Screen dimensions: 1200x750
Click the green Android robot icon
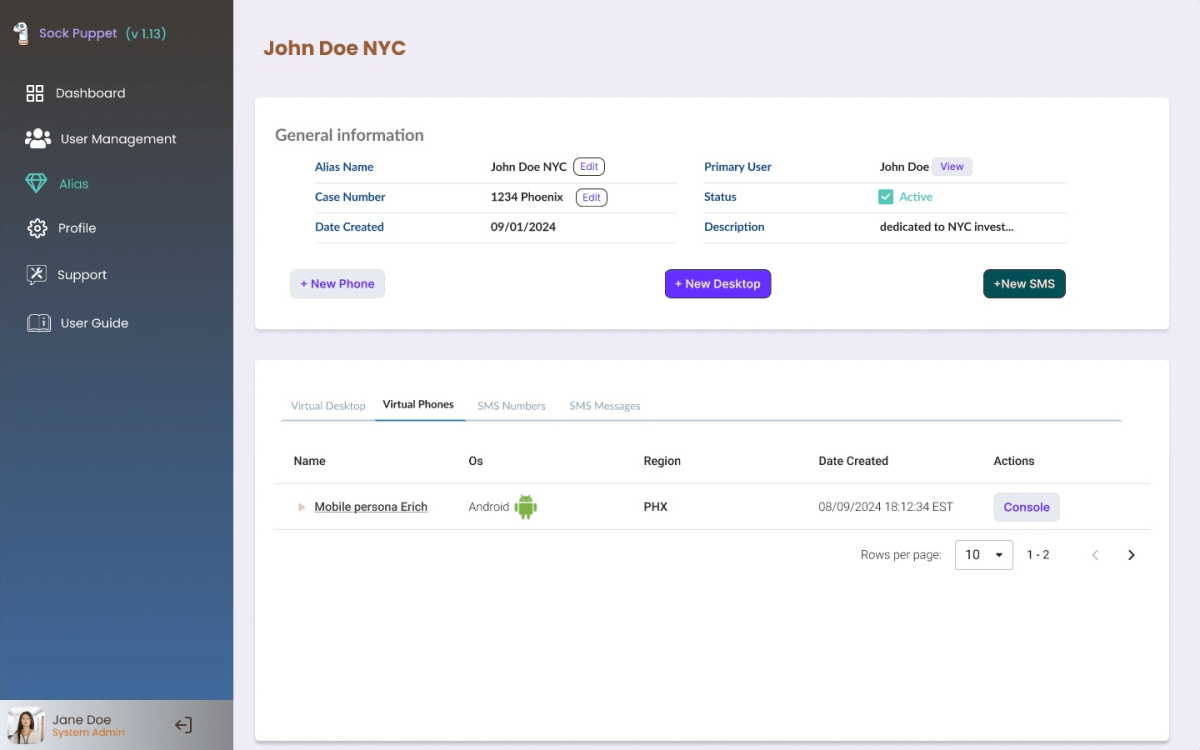[x=525, y=507]
